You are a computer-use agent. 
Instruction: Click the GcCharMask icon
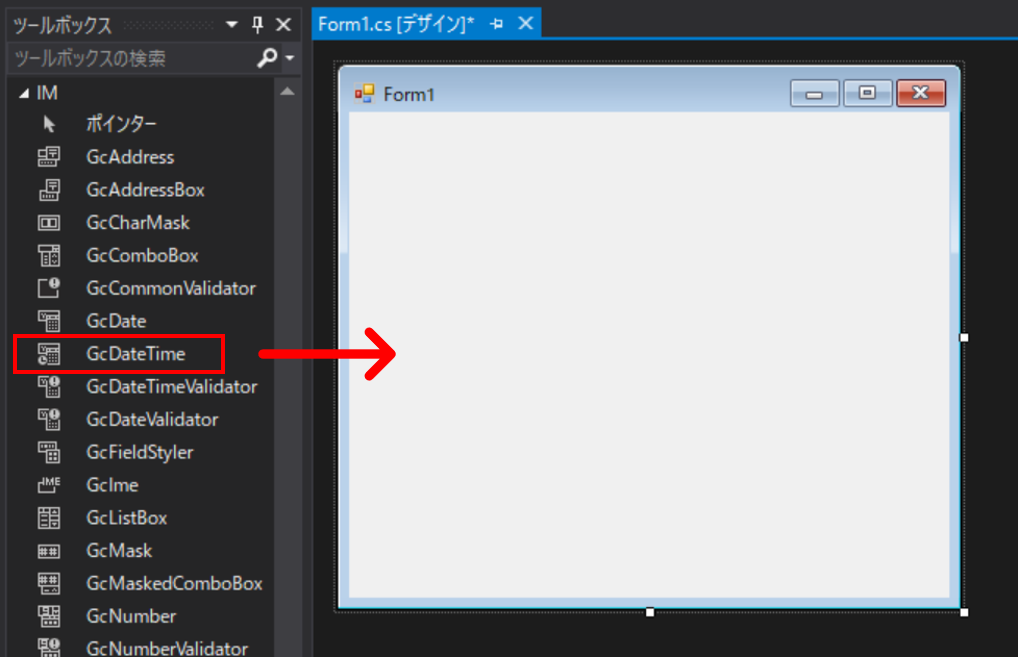coord(49,223)
